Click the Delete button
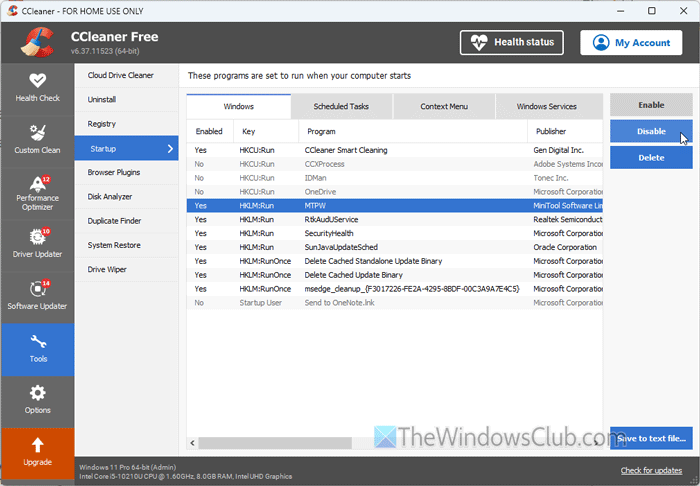 pos(651,157)
